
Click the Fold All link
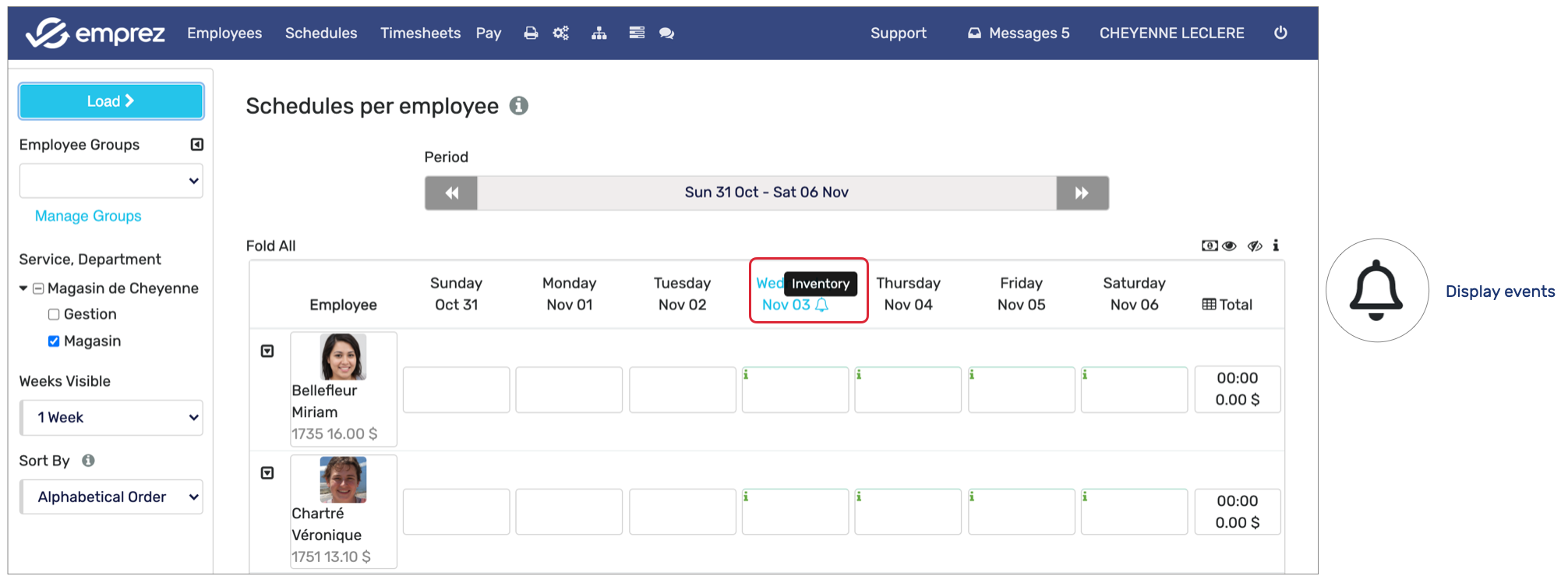(271, 246)
